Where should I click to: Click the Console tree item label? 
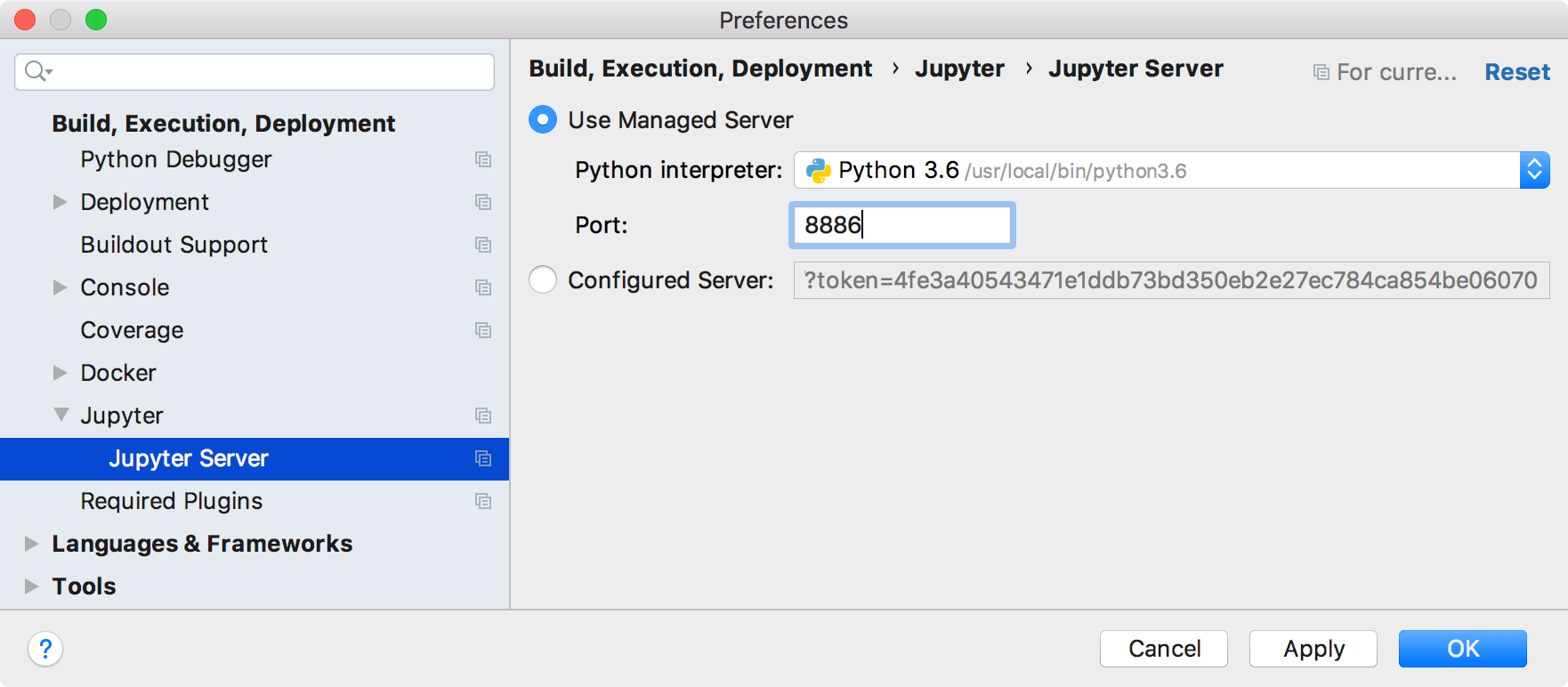pos(125,287)
